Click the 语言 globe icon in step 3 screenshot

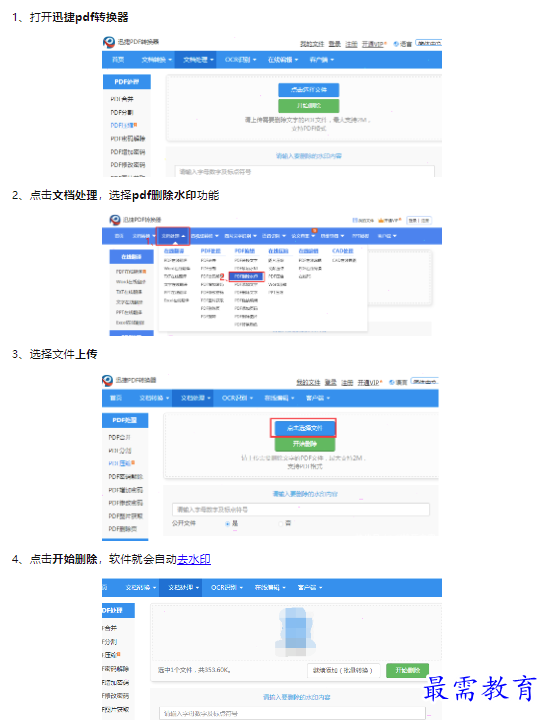[392, 382]
